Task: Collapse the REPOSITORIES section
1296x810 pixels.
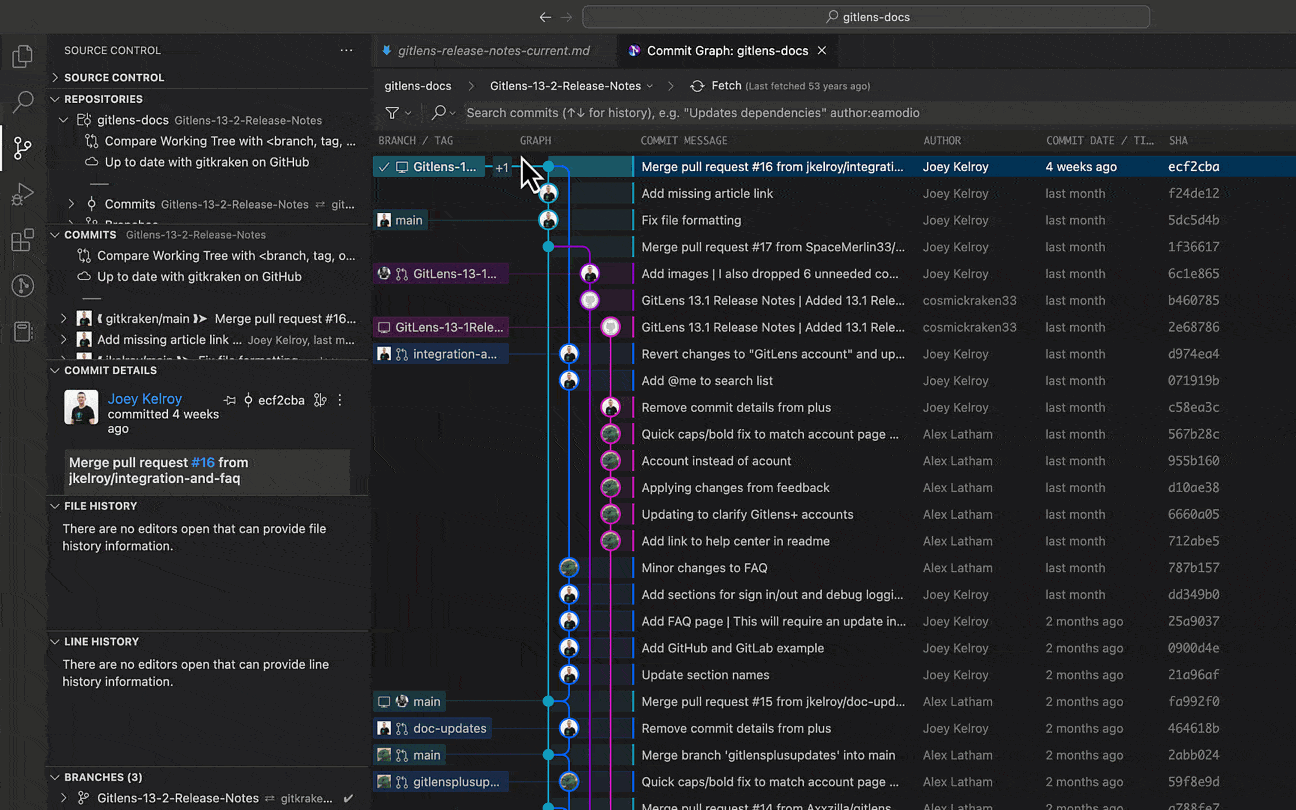Action: pyautogui.click(x=55, y=99)
